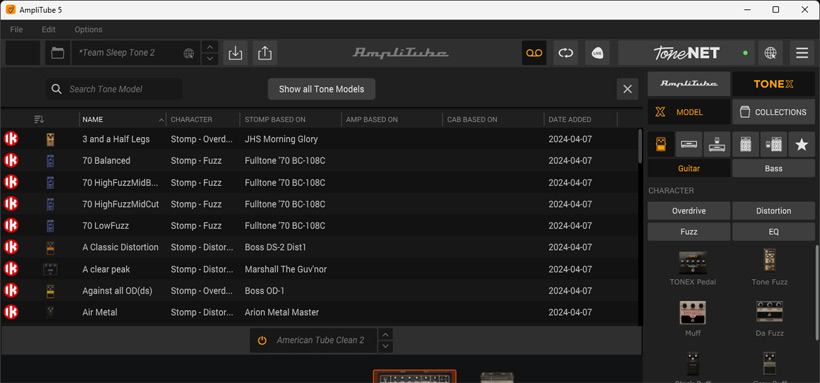Viewport: 820px width, 383px height.
Task: Toggle the Distortion character filter
Action: coord(773,211)
